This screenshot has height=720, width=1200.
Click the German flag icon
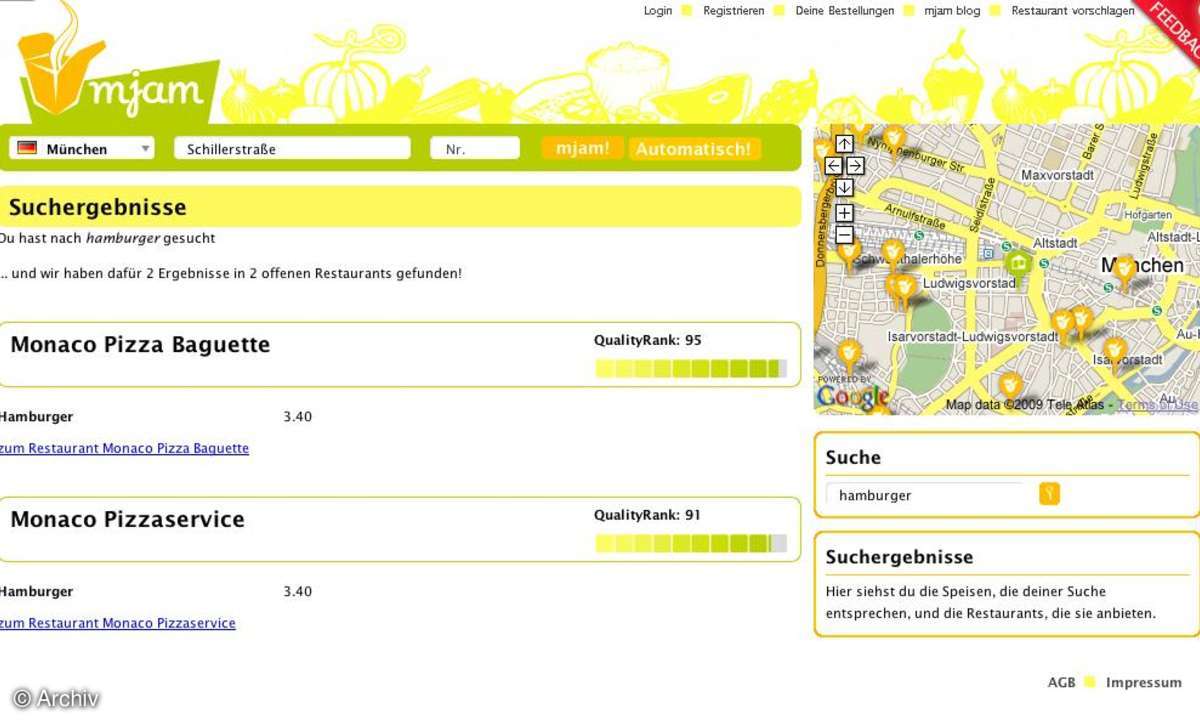(x=27, y=148)
